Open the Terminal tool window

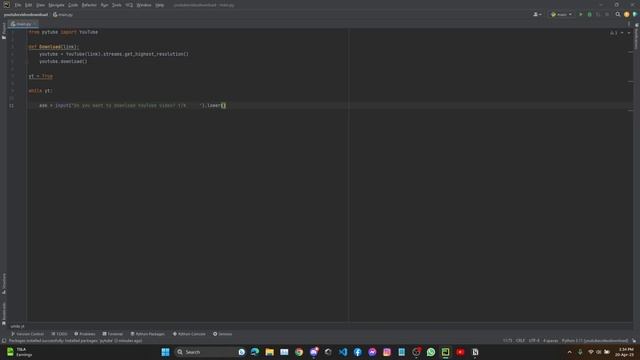point(113,334)
